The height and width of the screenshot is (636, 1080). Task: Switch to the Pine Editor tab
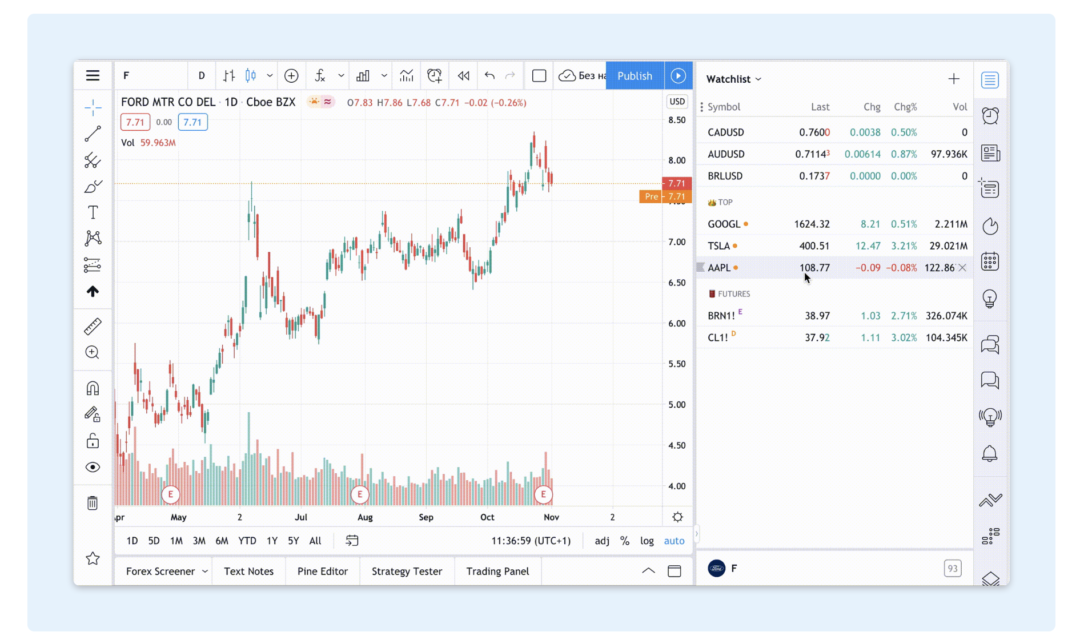tap(322, 571)
